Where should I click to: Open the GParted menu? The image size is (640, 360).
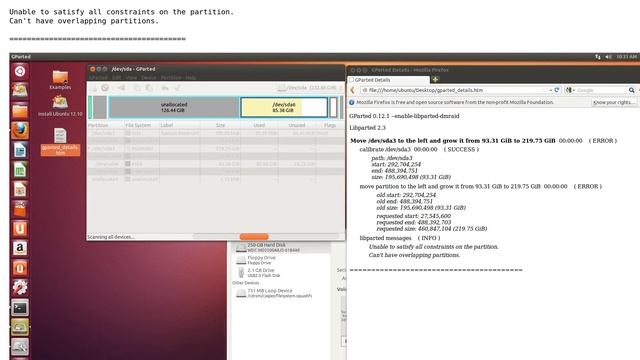98,78
